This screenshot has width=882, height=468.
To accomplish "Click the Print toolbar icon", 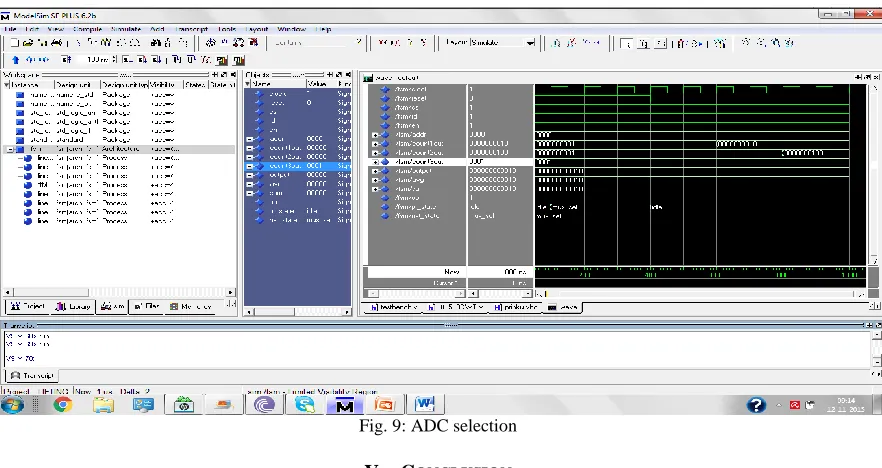I will coord(57,42).
